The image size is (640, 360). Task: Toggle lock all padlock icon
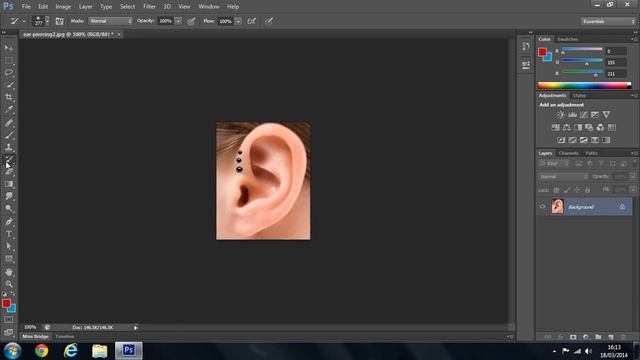pyautogui.click(x=587, y=190)
